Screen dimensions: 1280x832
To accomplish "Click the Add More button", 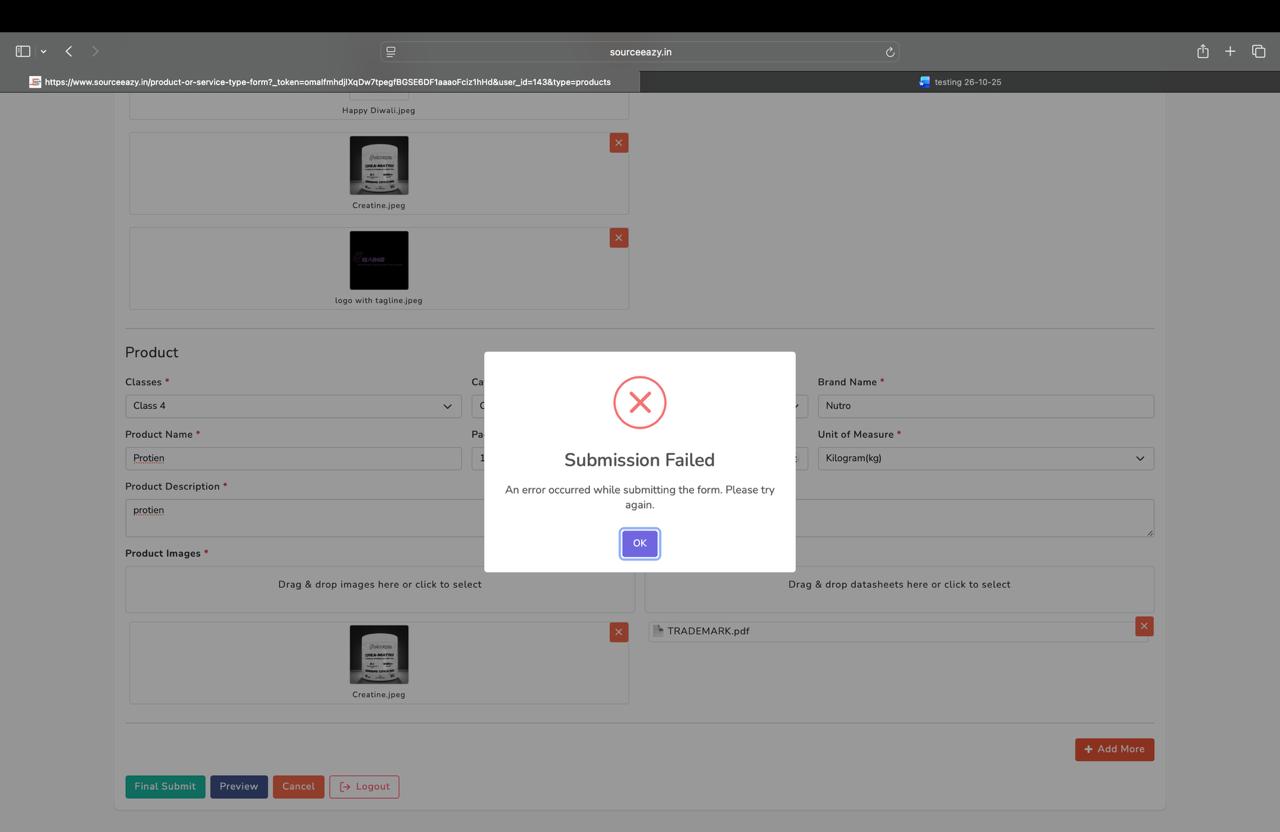I will coord(1114,749).
